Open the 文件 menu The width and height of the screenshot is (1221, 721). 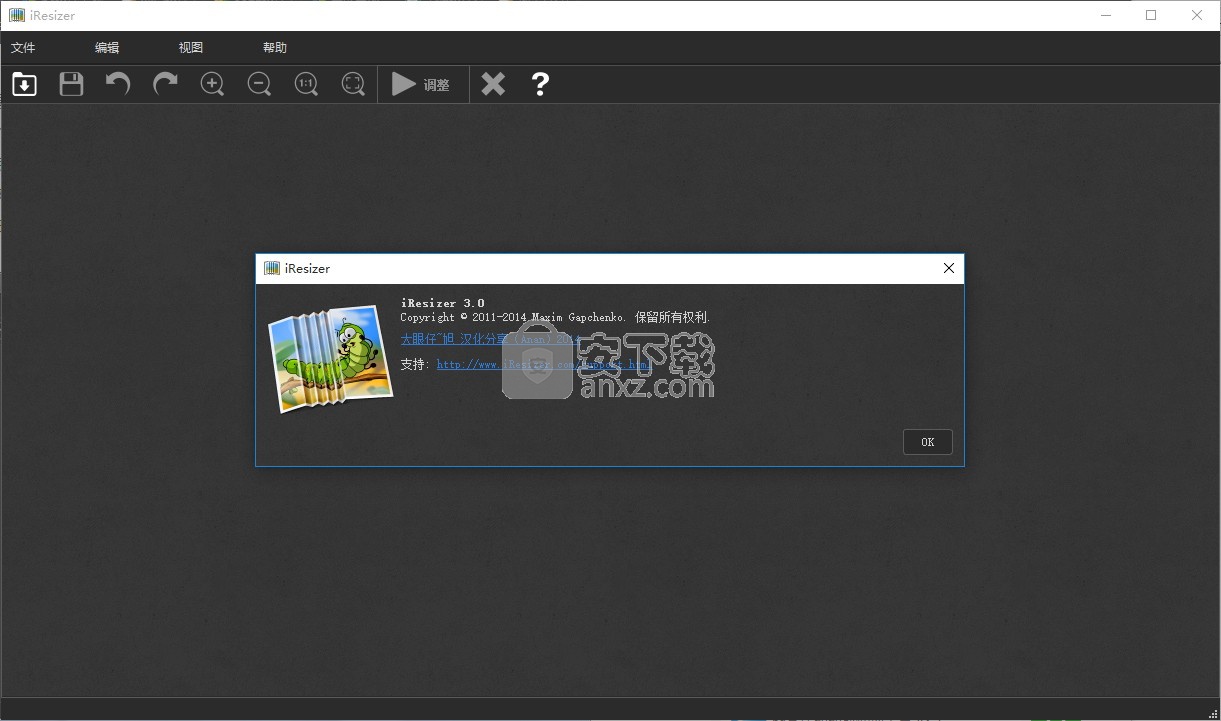[x=23, y=47]
